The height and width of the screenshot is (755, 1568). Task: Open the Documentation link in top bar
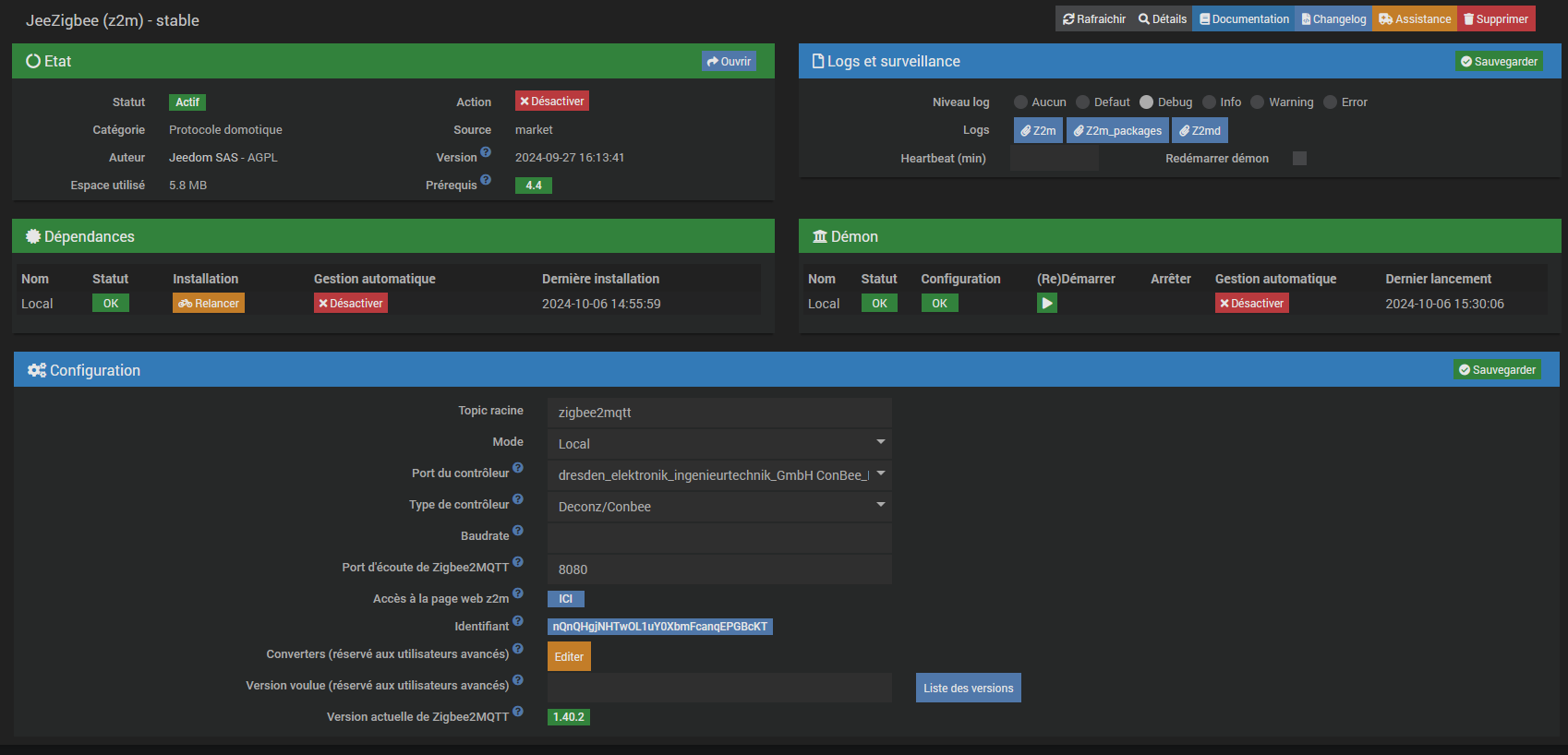[x=1243, y=19]
